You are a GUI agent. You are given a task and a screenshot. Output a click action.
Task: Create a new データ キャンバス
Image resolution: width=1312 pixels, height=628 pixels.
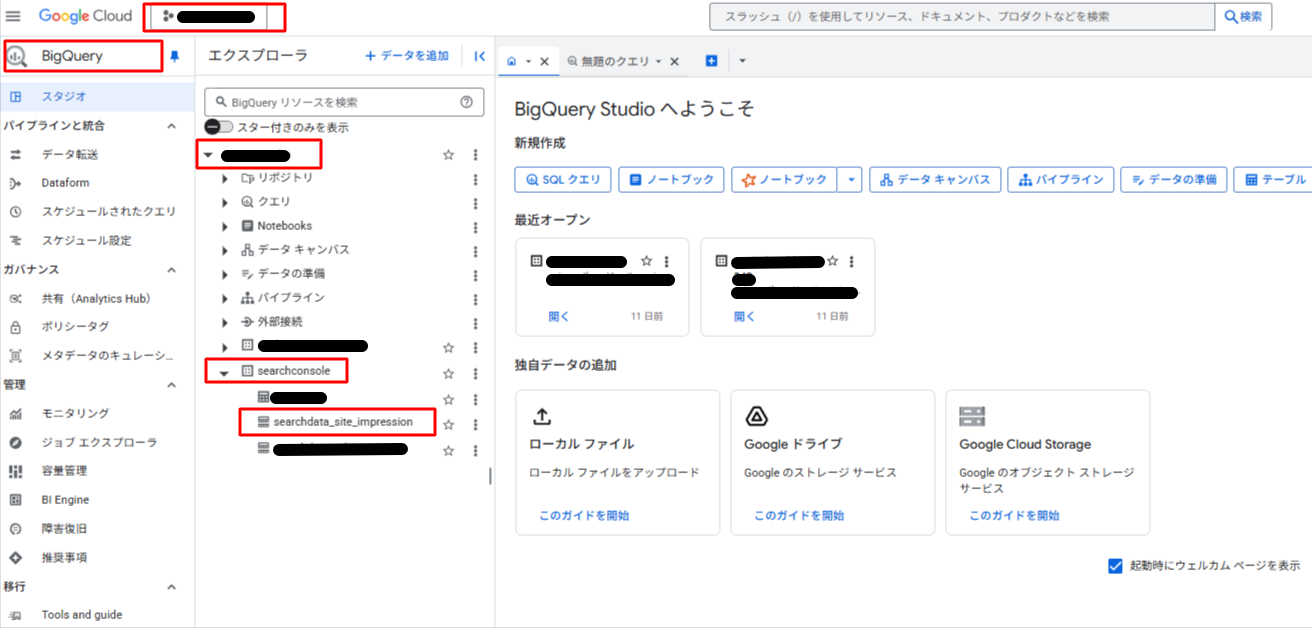(935, 179)
